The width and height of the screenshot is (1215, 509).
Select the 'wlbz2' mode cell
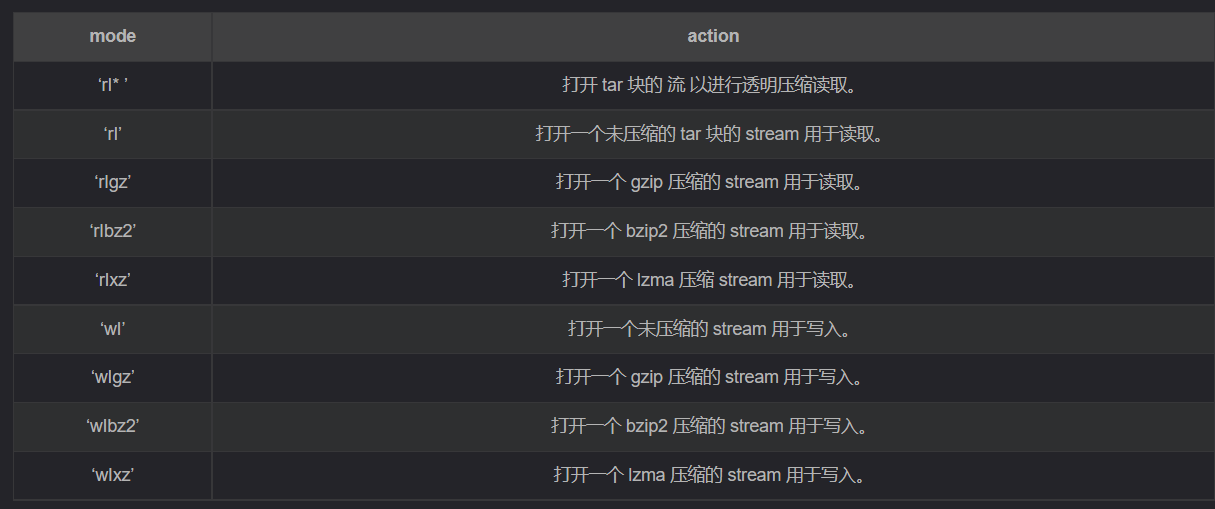[113, 426]
